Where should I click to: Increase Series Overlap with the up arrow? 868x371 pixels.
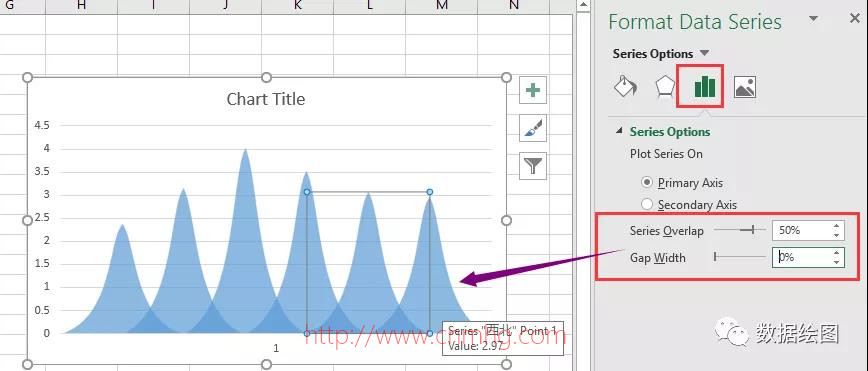[836, 226]
